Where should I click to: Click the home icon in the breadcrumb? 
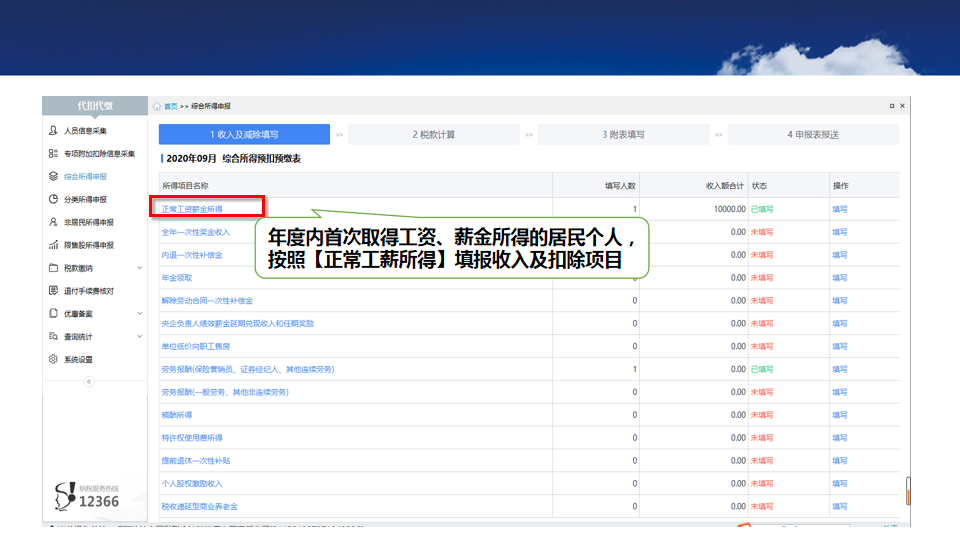(x=157, y=106)
